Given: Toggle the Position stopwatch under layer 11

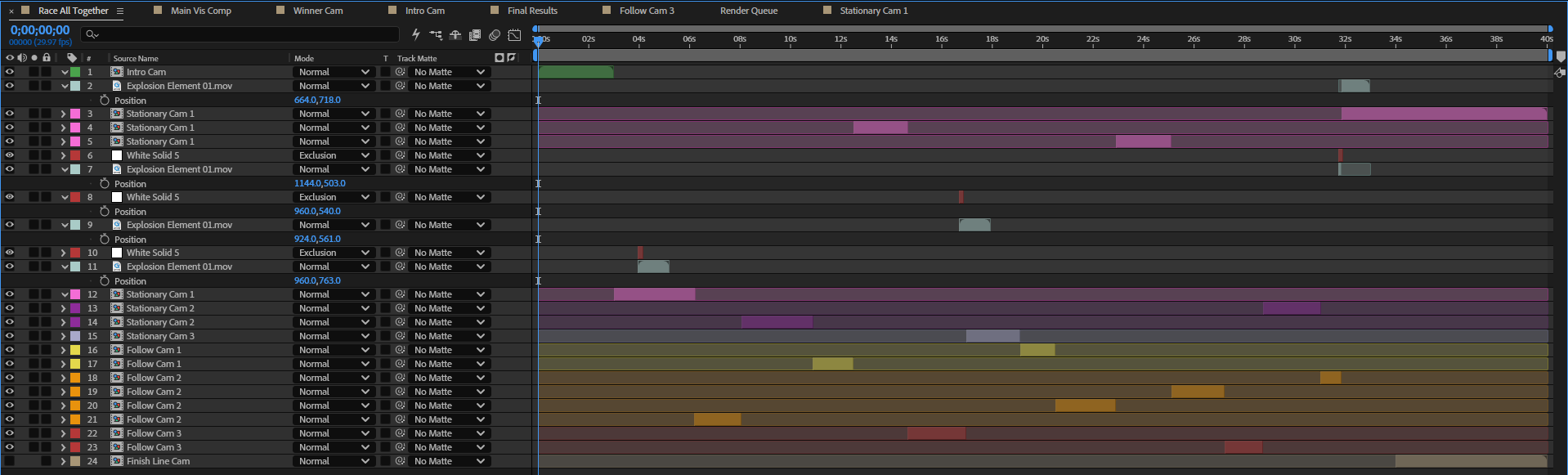Looking at the screenshot, I should pos(105,280).
